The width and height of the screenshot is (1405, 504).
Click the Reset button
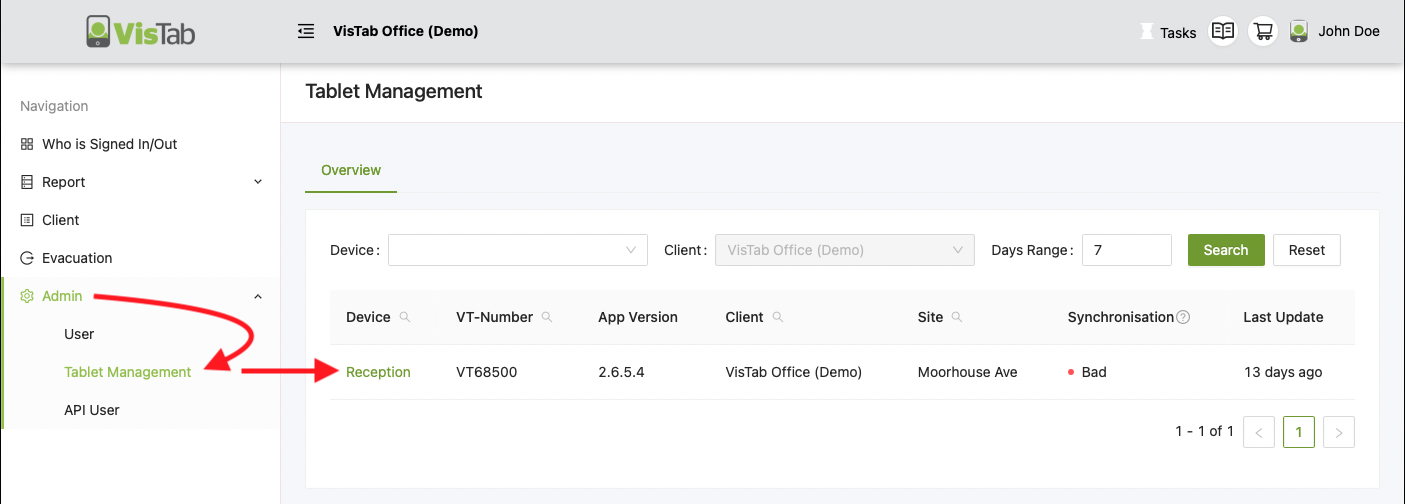click(1306, 250)
